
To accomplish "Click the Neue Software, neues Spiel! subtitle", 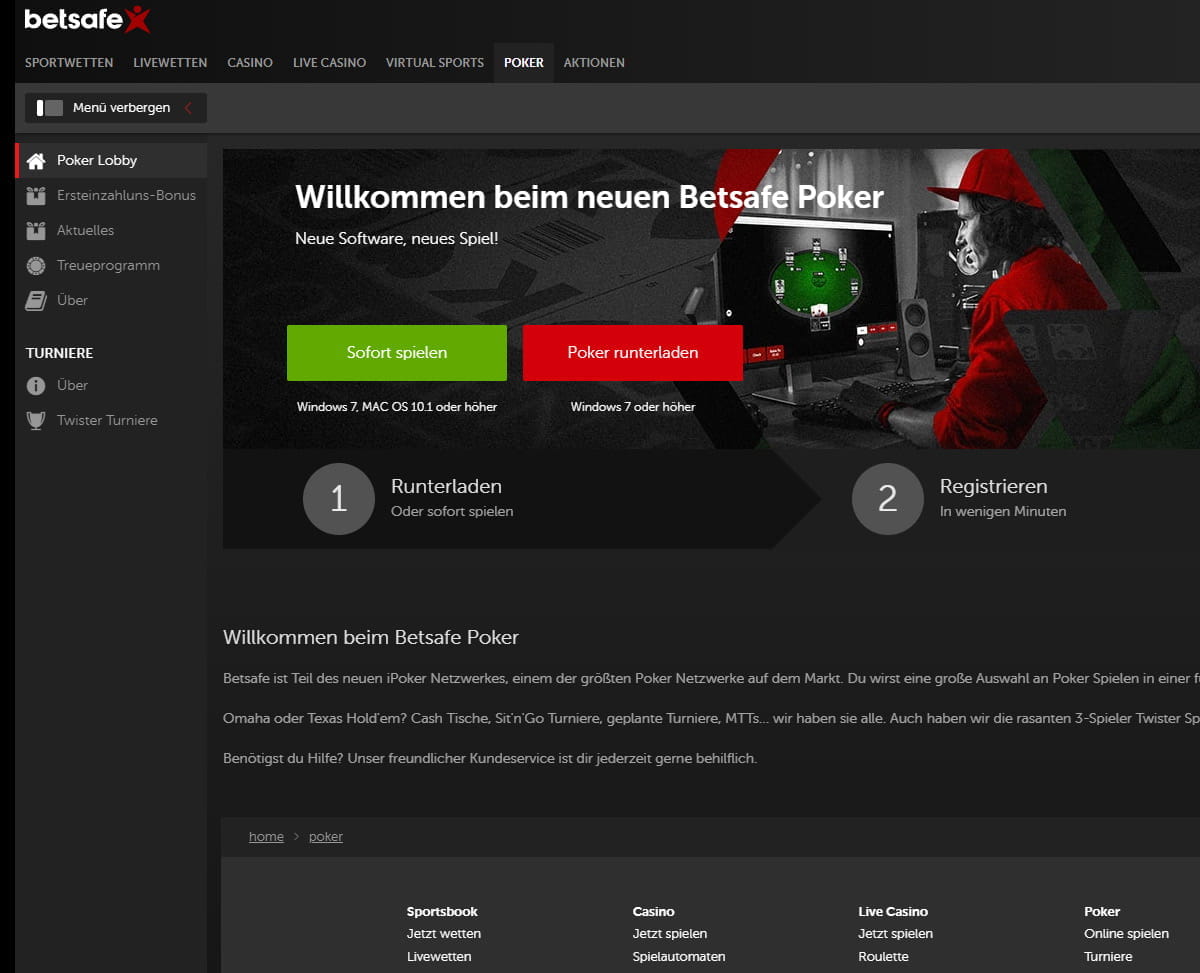I will point(396,239).
